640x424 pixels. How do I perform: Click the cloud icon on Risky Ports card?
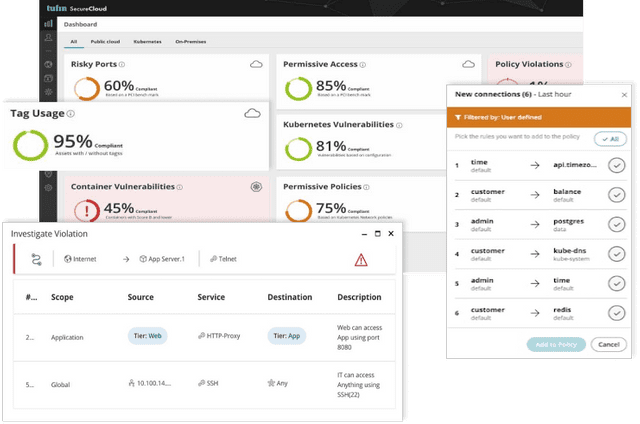(x=255, y=64)
